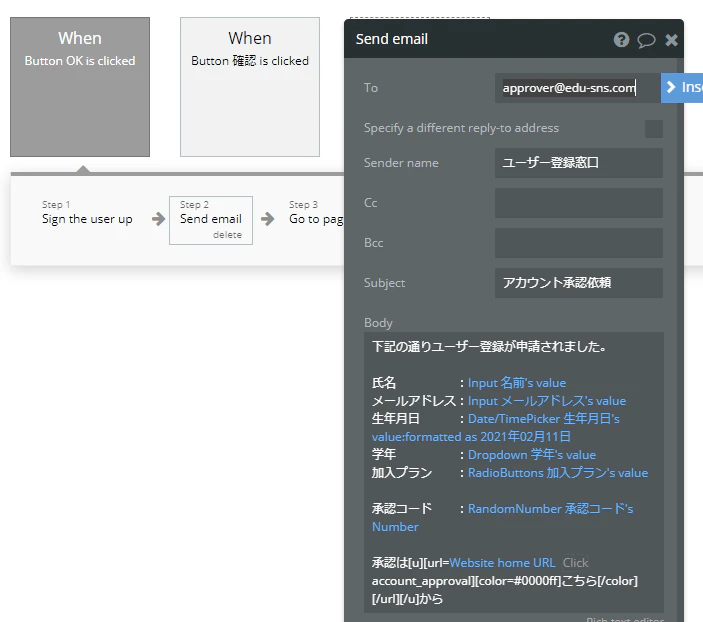
Task: Click the 氏名 label in body
Action: pos(384,383)
